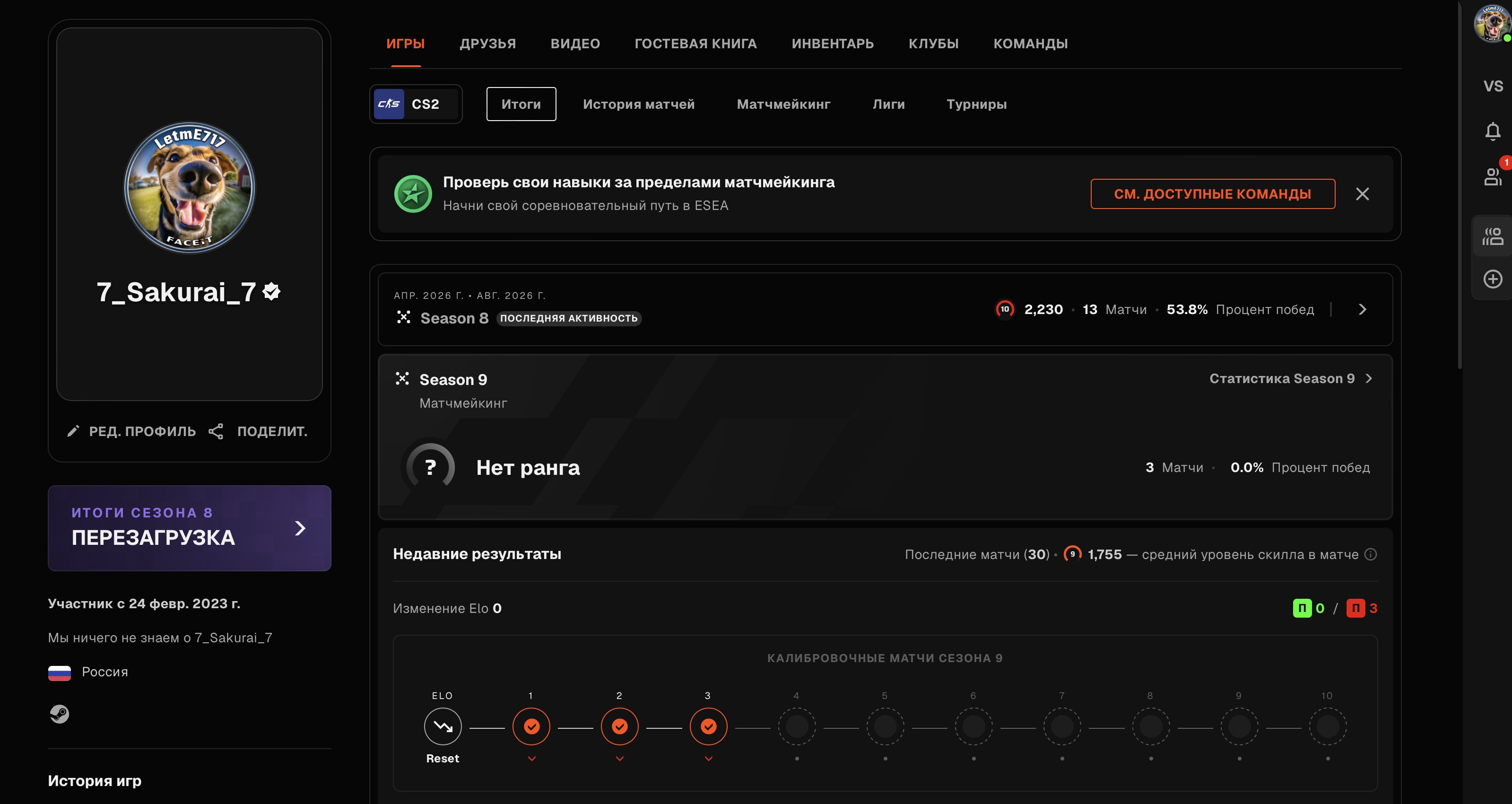Select the История матчей subtab
The width and height of the screenshot is (1512, 804).
(639, 104)
